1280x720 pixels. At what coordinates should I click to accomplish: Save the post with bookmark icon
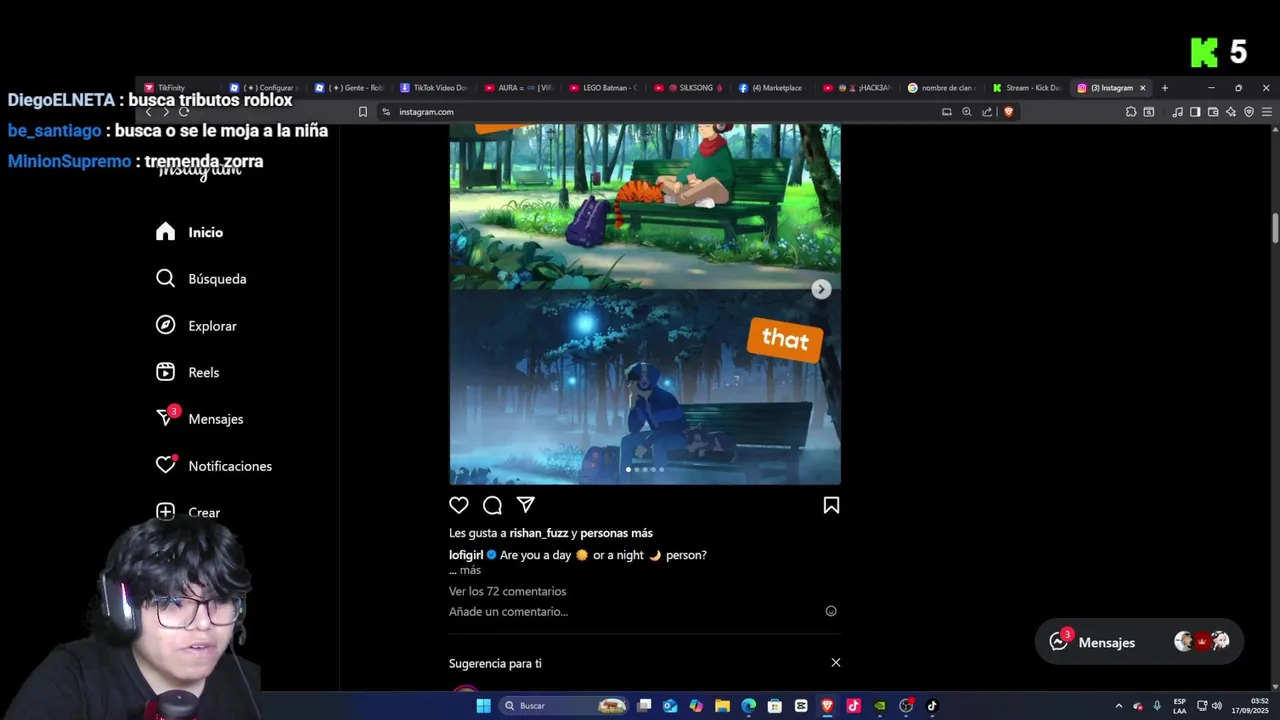tap(831, 505)
